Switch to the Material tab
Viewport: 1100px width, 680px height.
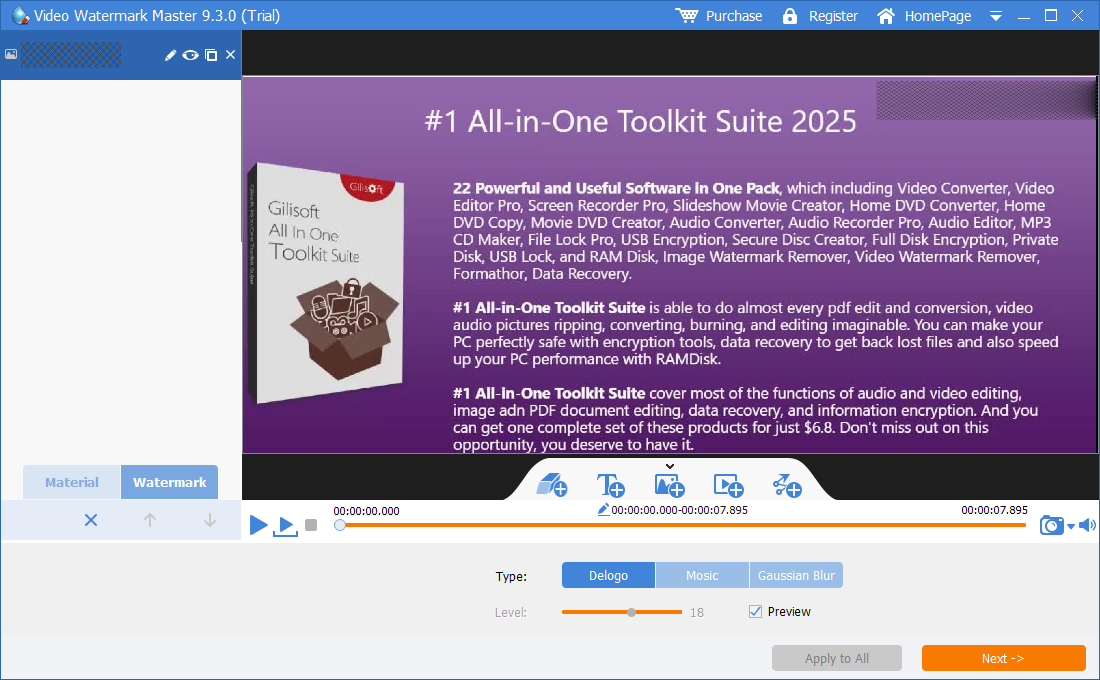click(x=72, y=482)
